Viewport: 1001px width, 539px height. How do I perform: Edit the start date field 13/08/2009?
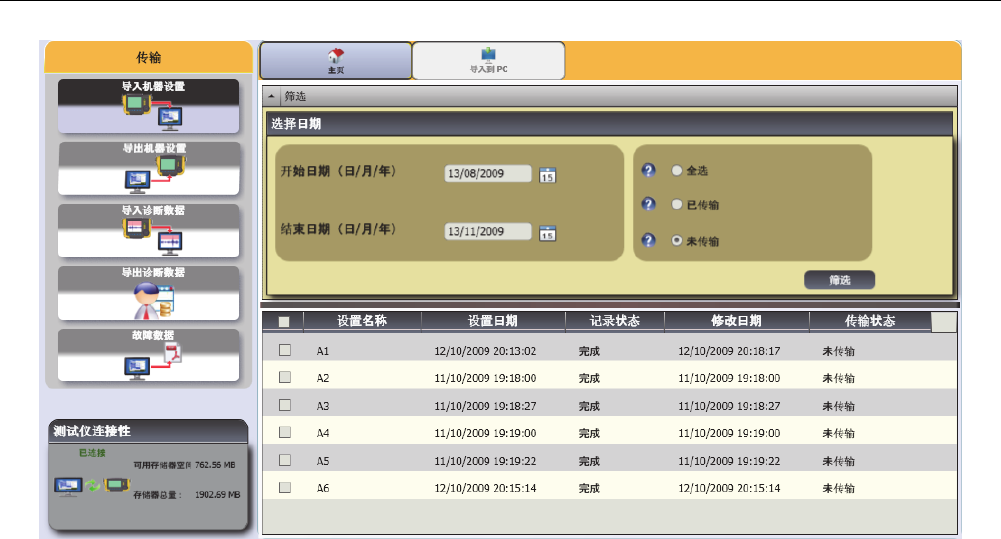tap(488, 173)
